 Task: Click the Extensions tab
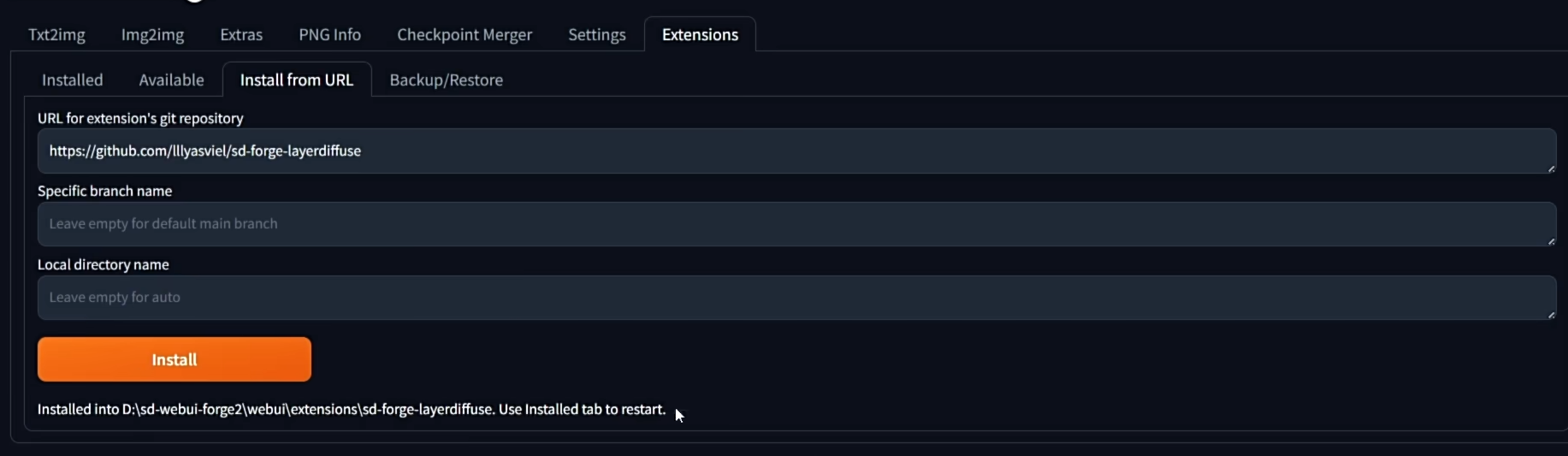point(700,35)
